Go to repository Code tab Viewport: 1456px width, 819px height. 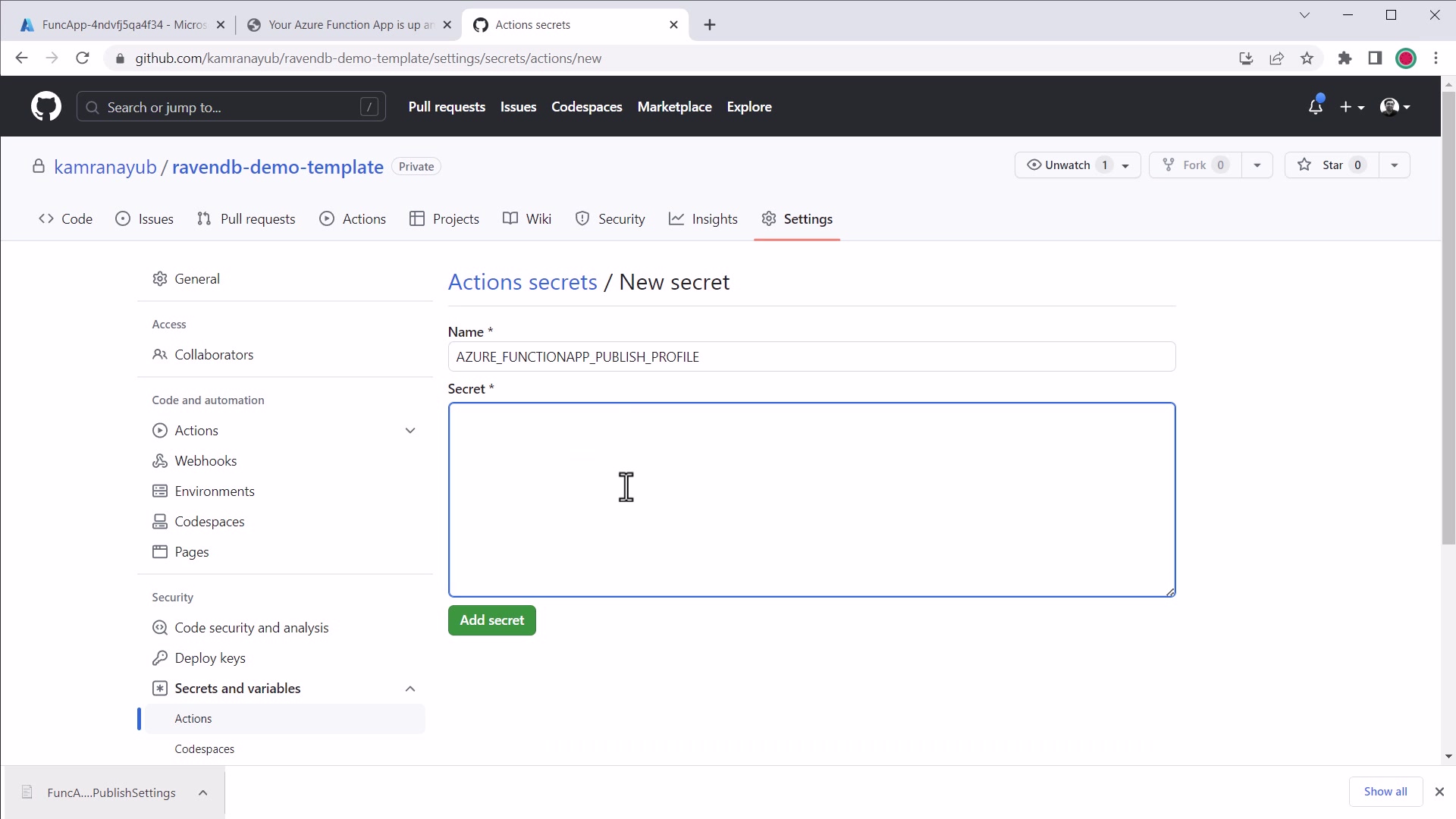pos(65,219)
